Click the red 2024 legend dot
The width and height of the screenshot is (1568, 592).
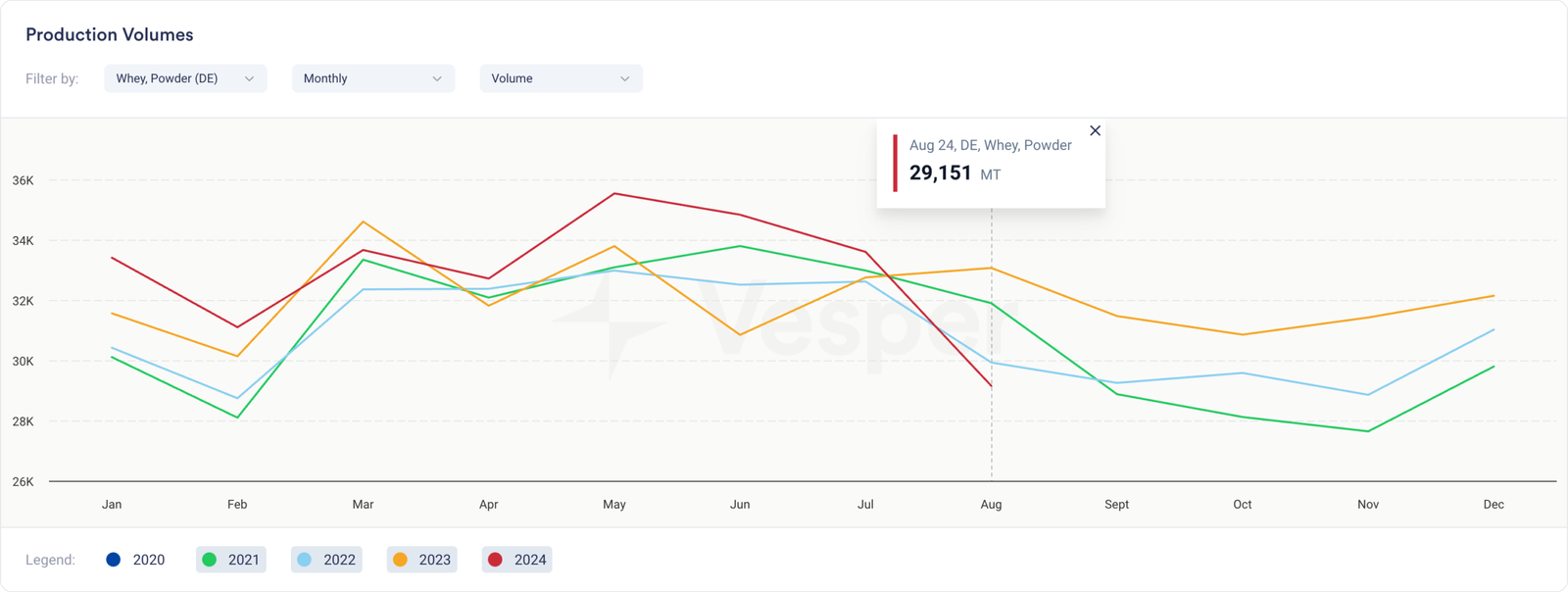[x=495, y=560]
